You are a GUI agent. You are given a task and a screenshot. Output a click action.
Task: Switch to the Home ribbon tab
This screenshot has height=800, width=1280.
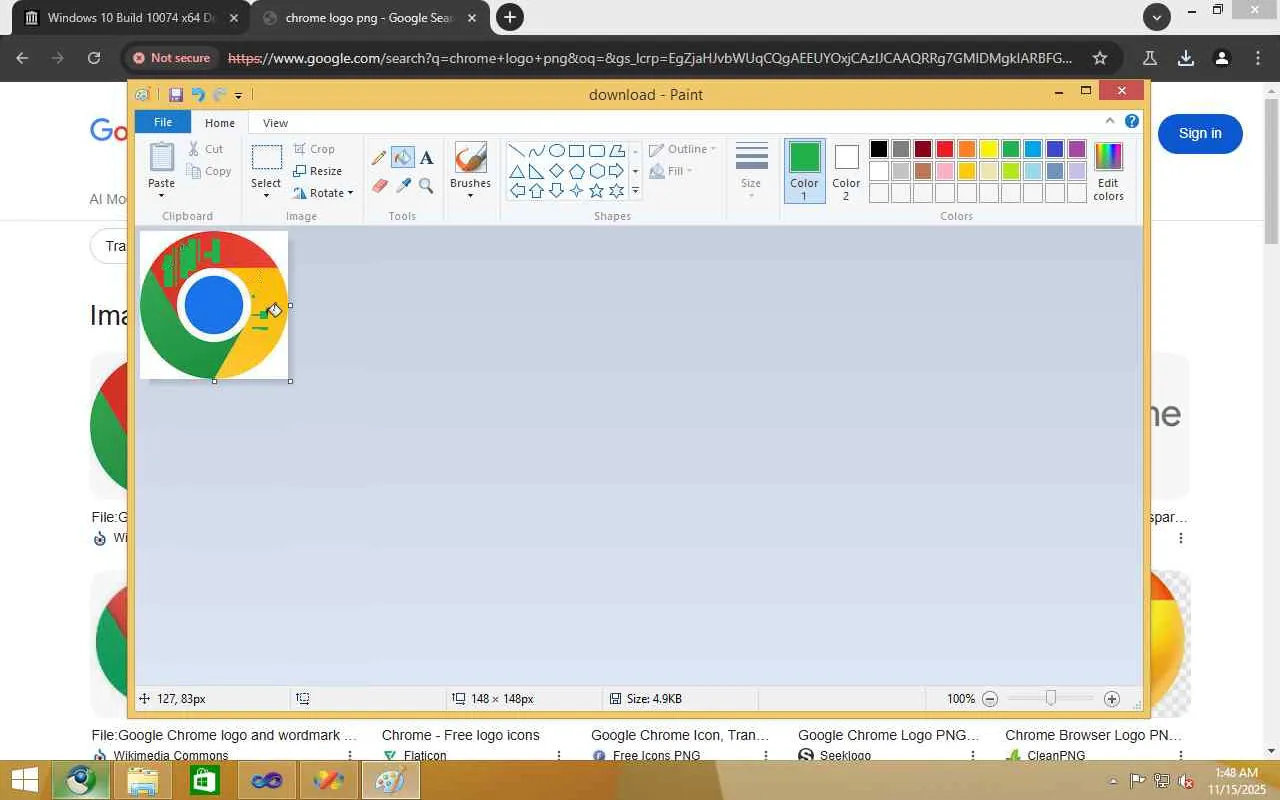coord(220,123)
